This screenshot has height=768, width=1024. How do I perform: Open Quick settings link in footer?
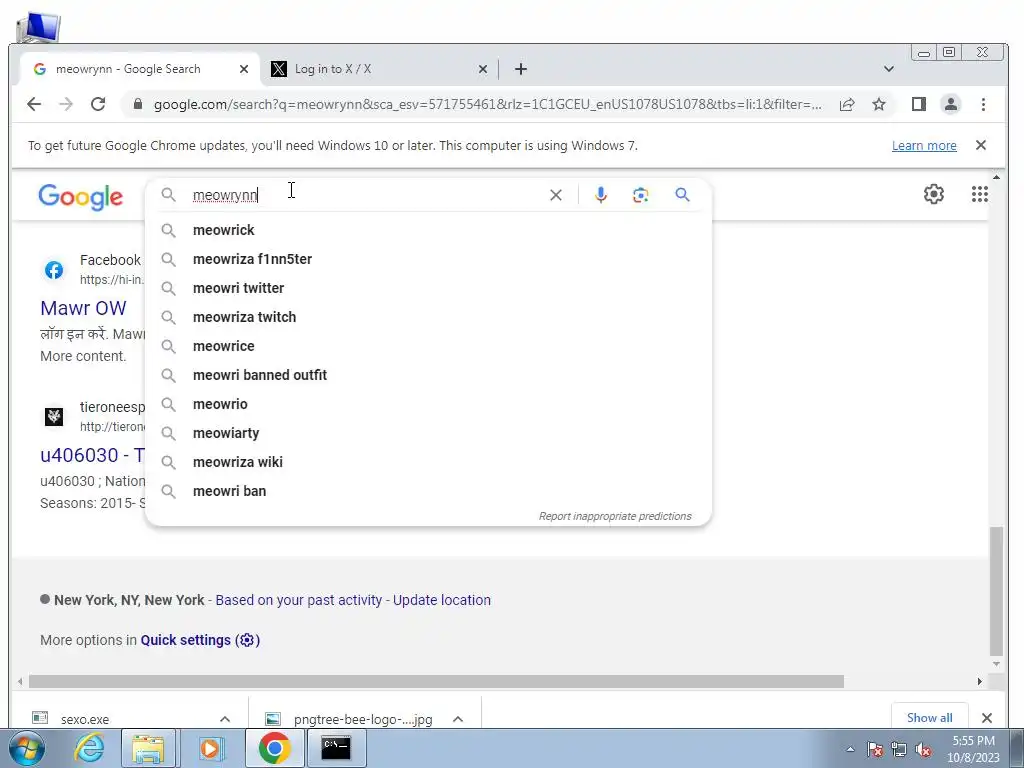click(x=200, y=640)
